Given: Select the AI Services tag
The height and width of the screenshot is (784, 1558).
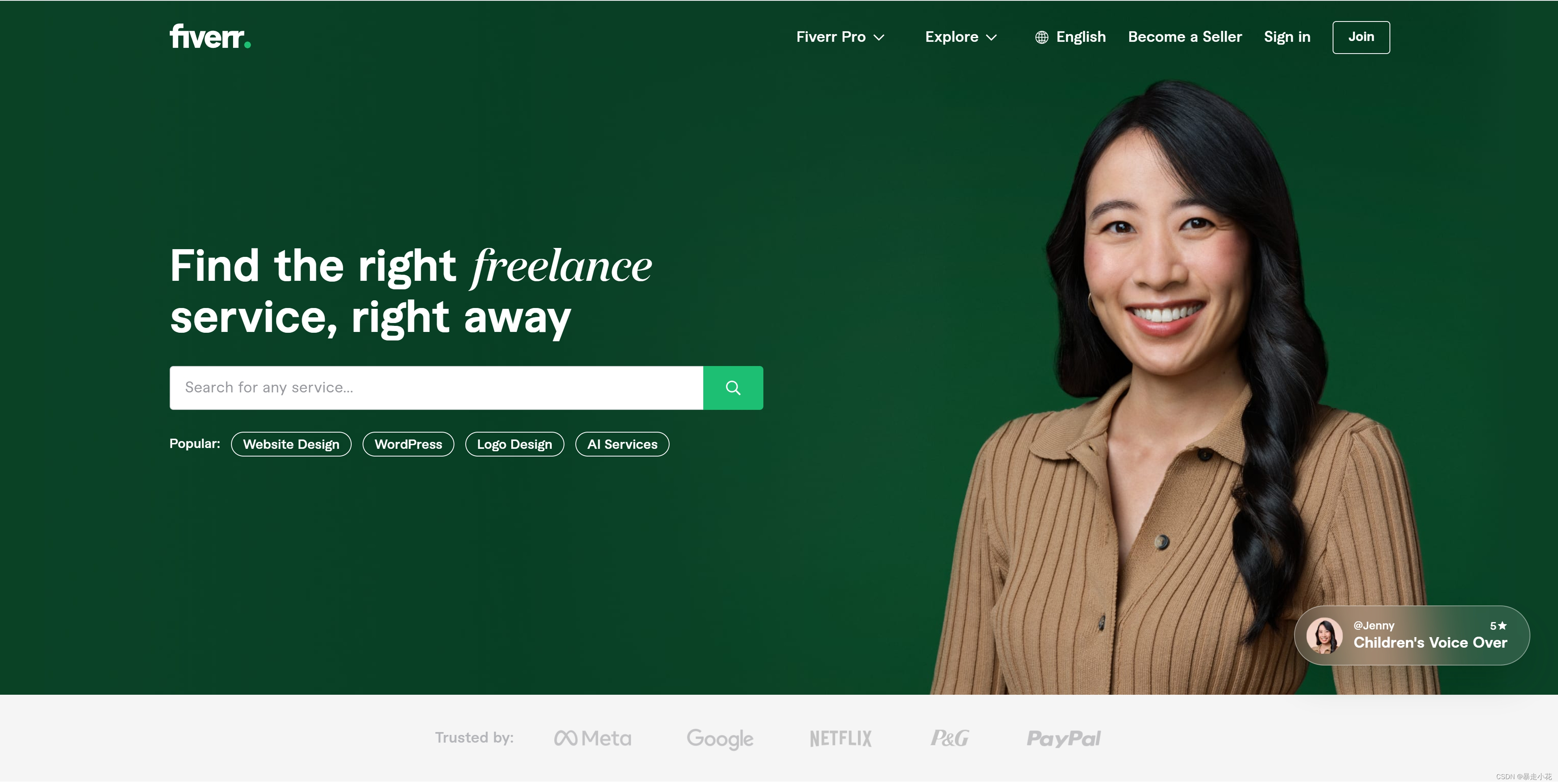Looking at the screenshot, I should pyautogui.click(x=622, y=444).
